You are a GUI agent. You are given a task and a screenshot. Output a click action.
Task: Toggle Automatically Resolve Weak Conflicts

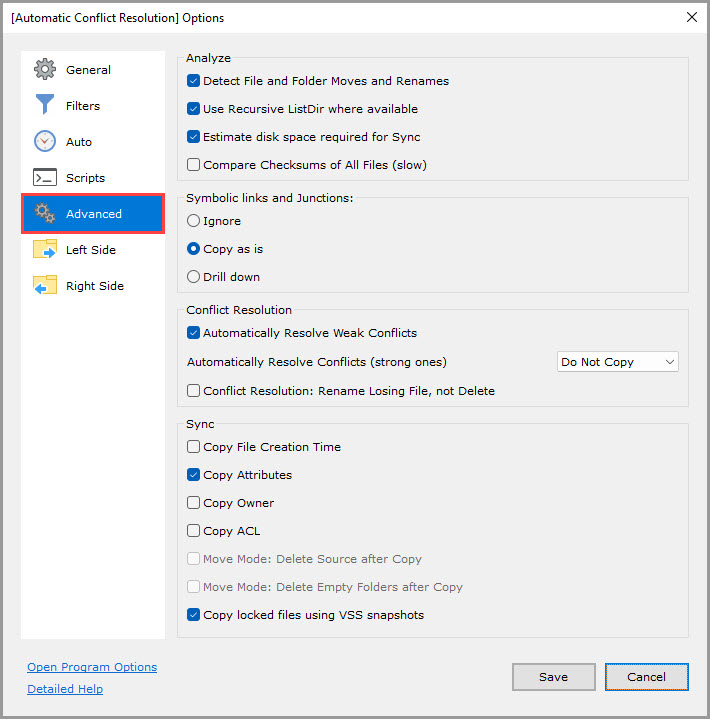pos(193,332)
